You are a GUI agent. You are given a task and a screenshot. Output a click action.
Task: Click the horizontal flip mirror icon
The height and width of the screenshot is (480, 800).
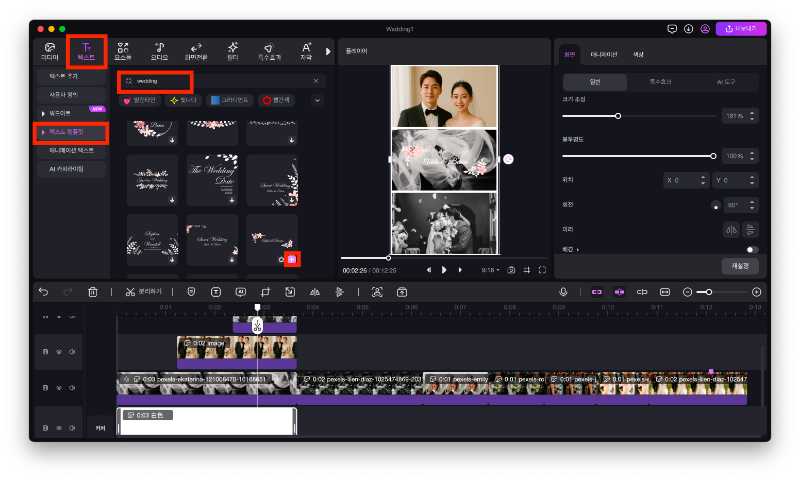[730, 229]
